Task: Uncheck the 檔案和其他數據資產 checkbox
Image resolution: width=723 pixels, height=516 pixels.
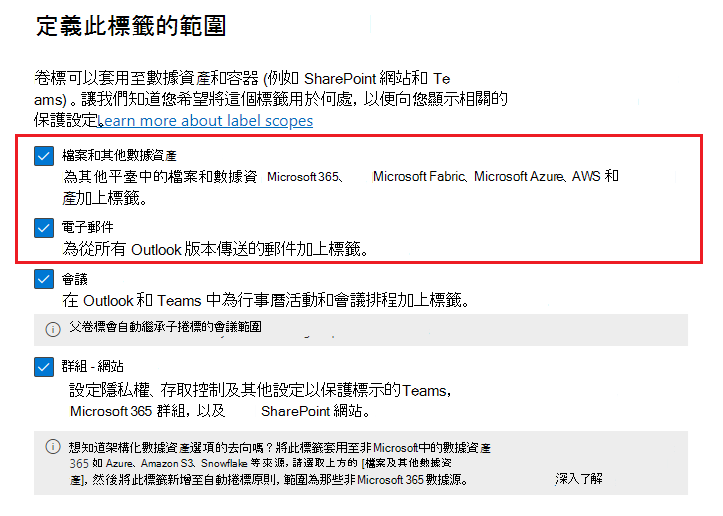Action: coord(44,156)
